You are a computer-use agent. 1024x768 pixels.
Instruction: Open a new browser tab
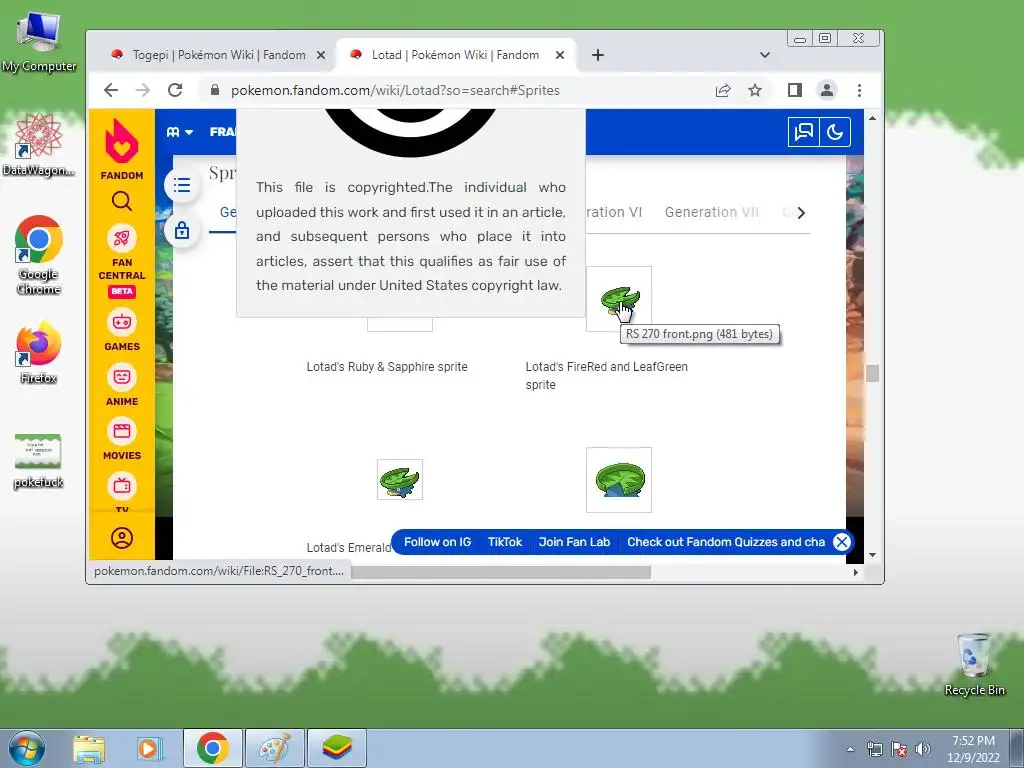tap(598, 56)
